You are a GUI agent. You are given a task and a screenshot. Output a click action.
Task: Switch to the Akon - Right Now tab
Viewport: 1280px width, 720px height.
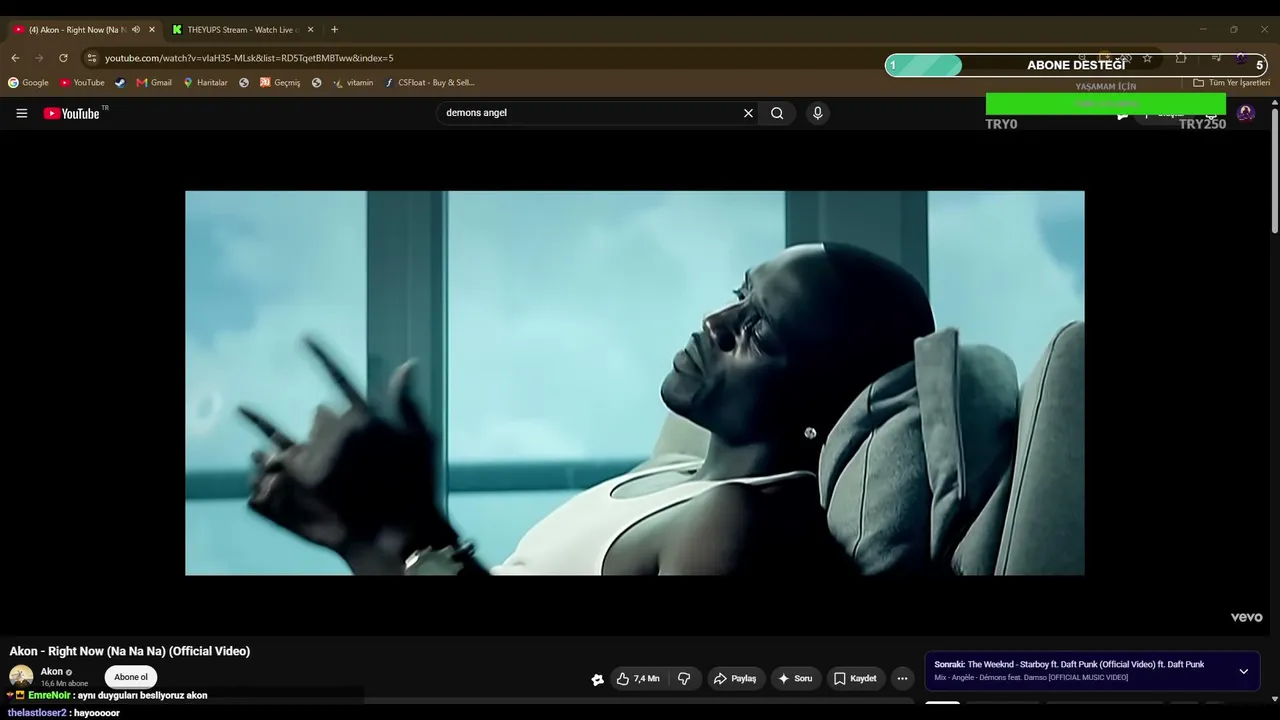(x=76, y=30)
